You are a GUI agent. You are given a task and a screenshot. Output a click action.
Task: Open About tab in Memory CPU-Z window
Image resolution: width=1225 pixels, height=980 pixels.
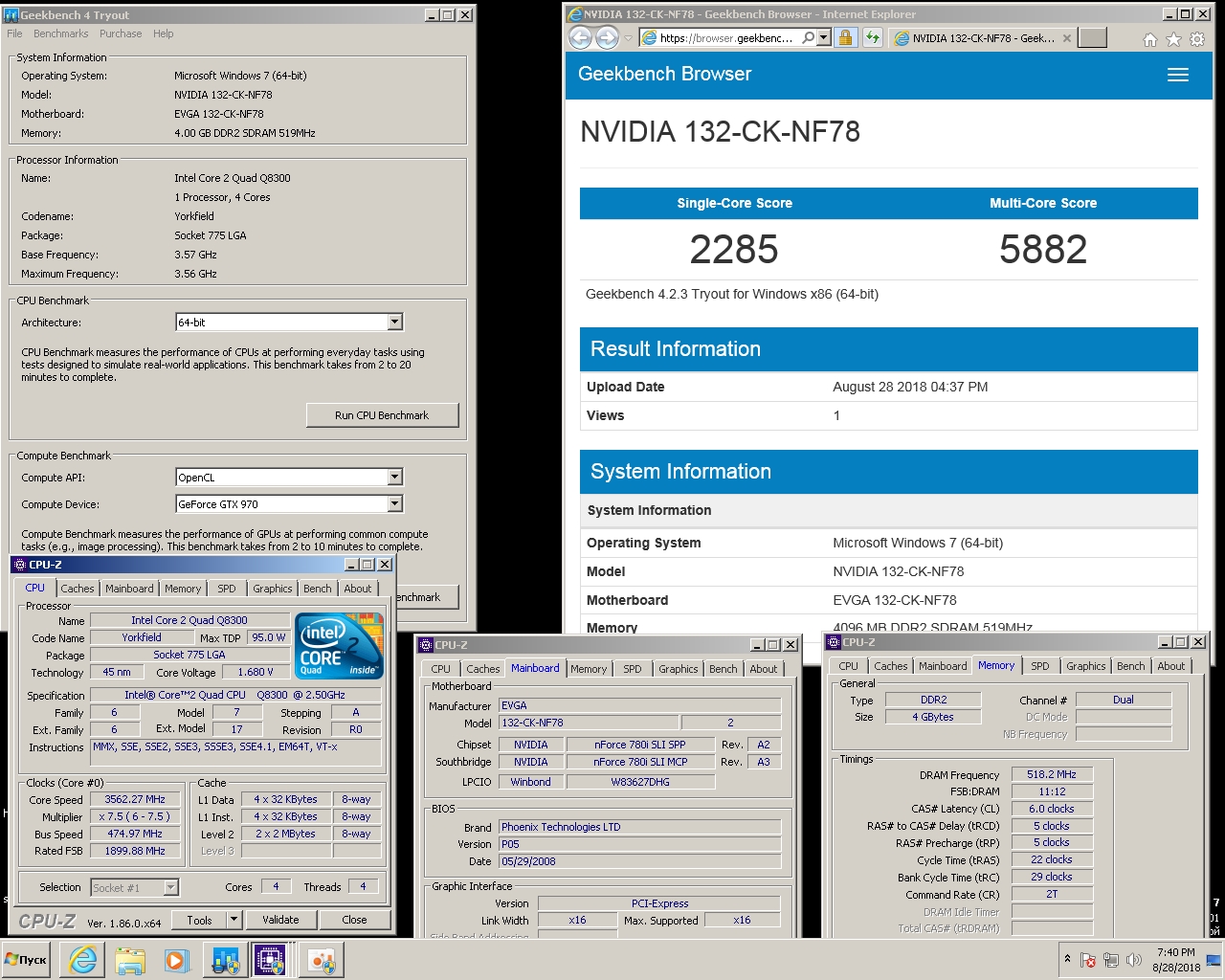click(x=1171, y=666)
